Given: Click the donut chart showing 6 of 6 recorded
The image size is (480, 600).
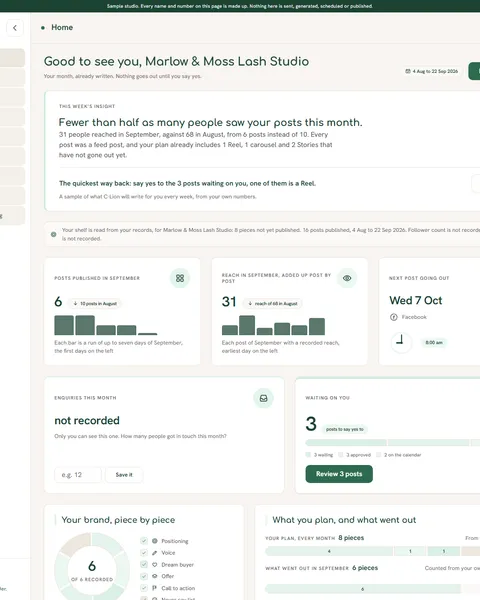Looking at the screenshot, I should coord(92,568).
